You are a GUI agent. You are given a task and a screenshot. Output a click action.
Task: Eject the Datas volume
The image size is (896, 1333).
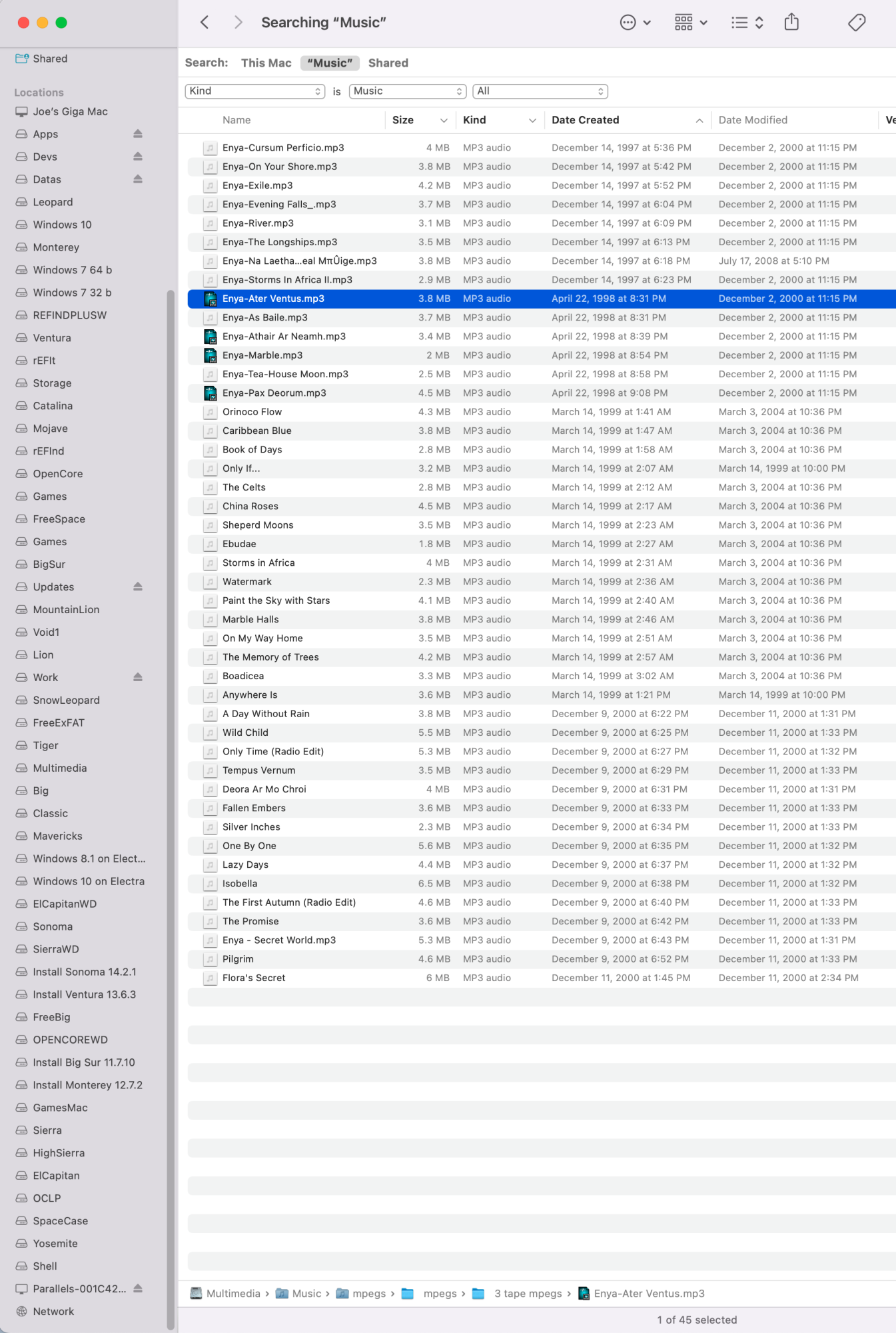click(138, 179)
